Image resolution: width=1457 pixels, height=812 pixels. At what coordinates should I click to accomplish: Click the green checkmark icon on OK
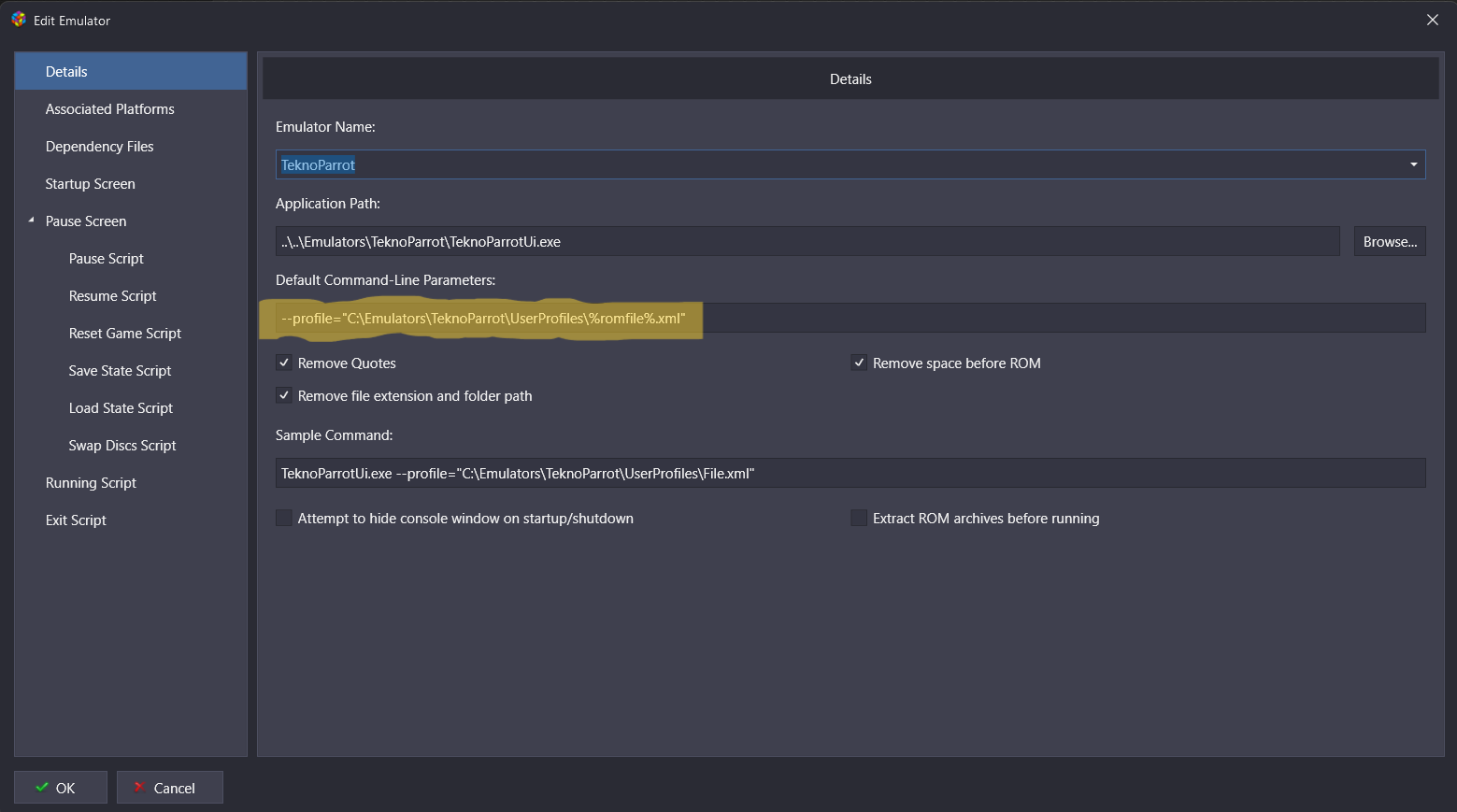point(42,787)
